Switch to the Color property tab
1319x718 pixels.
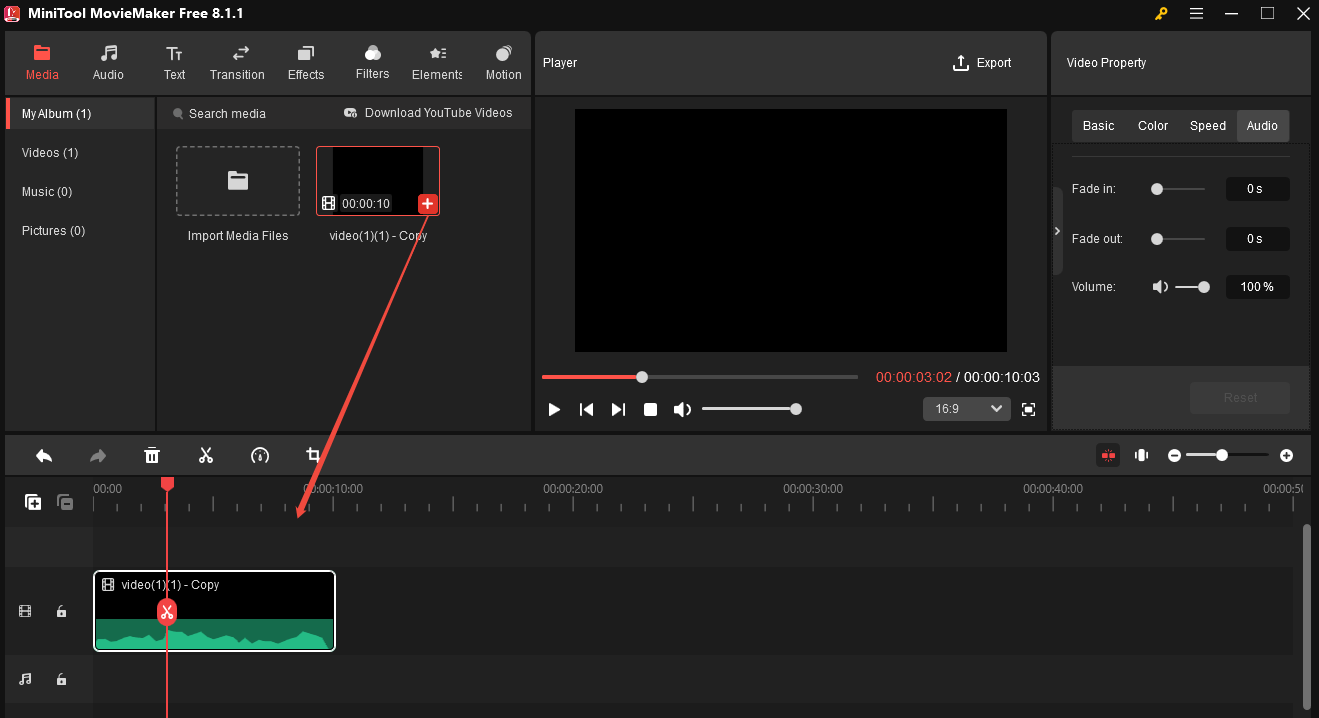click(x=1153, y=126)
